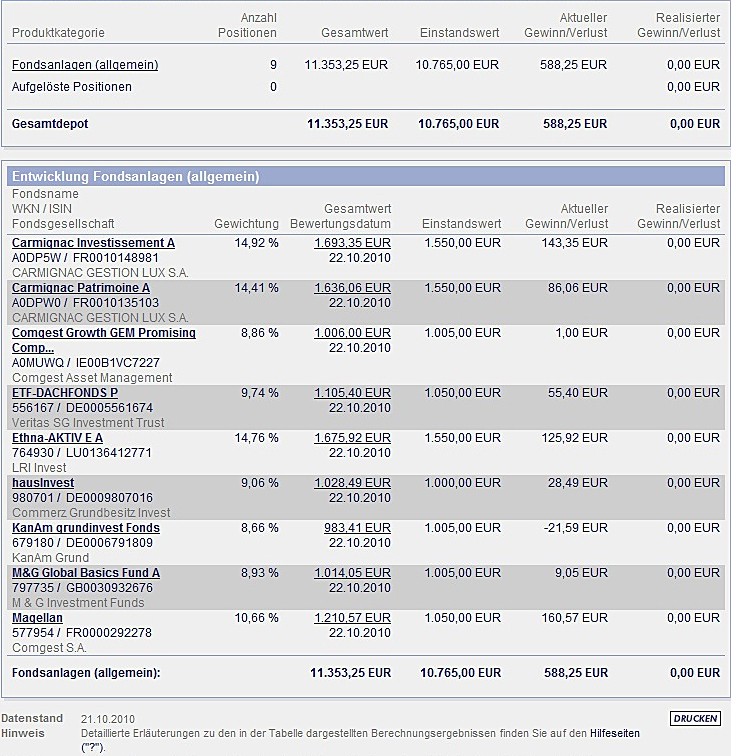Click the M&G Global Basics Fund A link
The width and height of the screenshot is (731, 756).
pyautogui.click(x=86, y=573)
